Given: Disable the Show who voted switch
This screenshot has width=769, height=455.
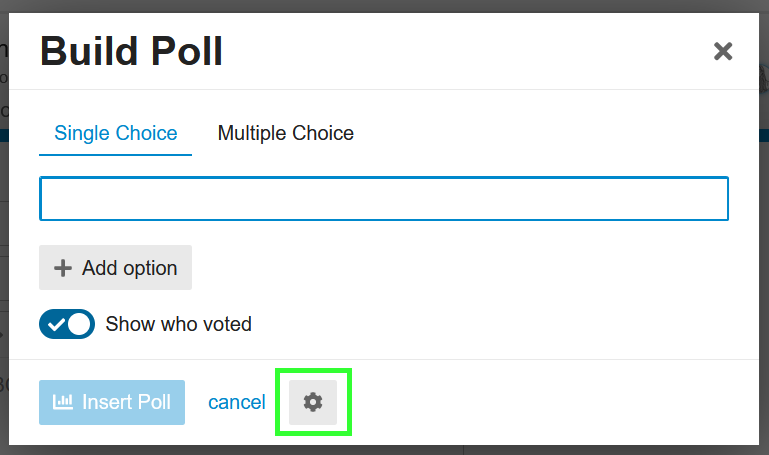Looking at the screenshot, I should (x=67, y=324).
